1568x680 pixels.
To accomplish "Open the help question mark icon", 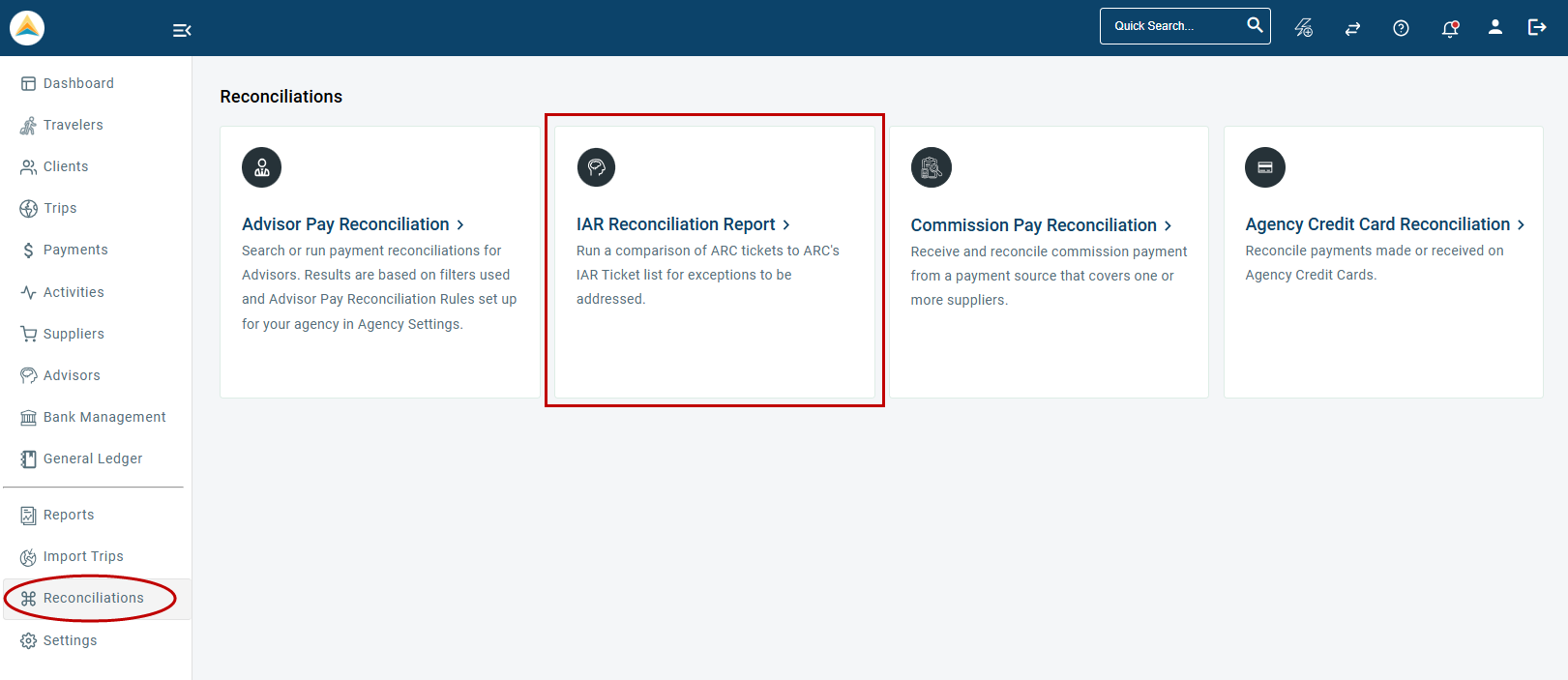I will click(1401, 28).
